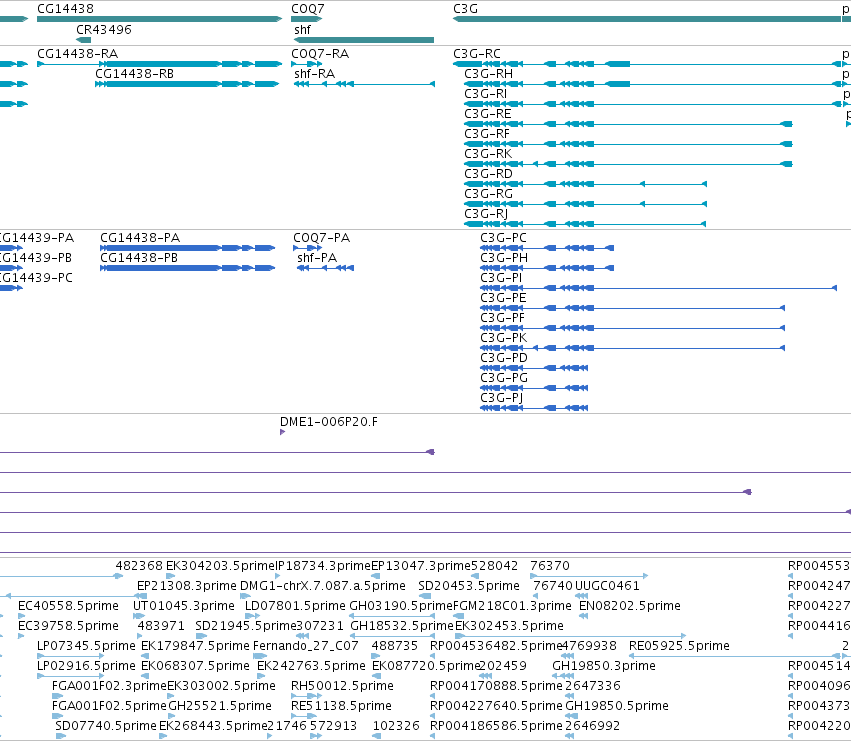Select EST RE51138.5prime

pyautogui.click(x=341, y=706)
